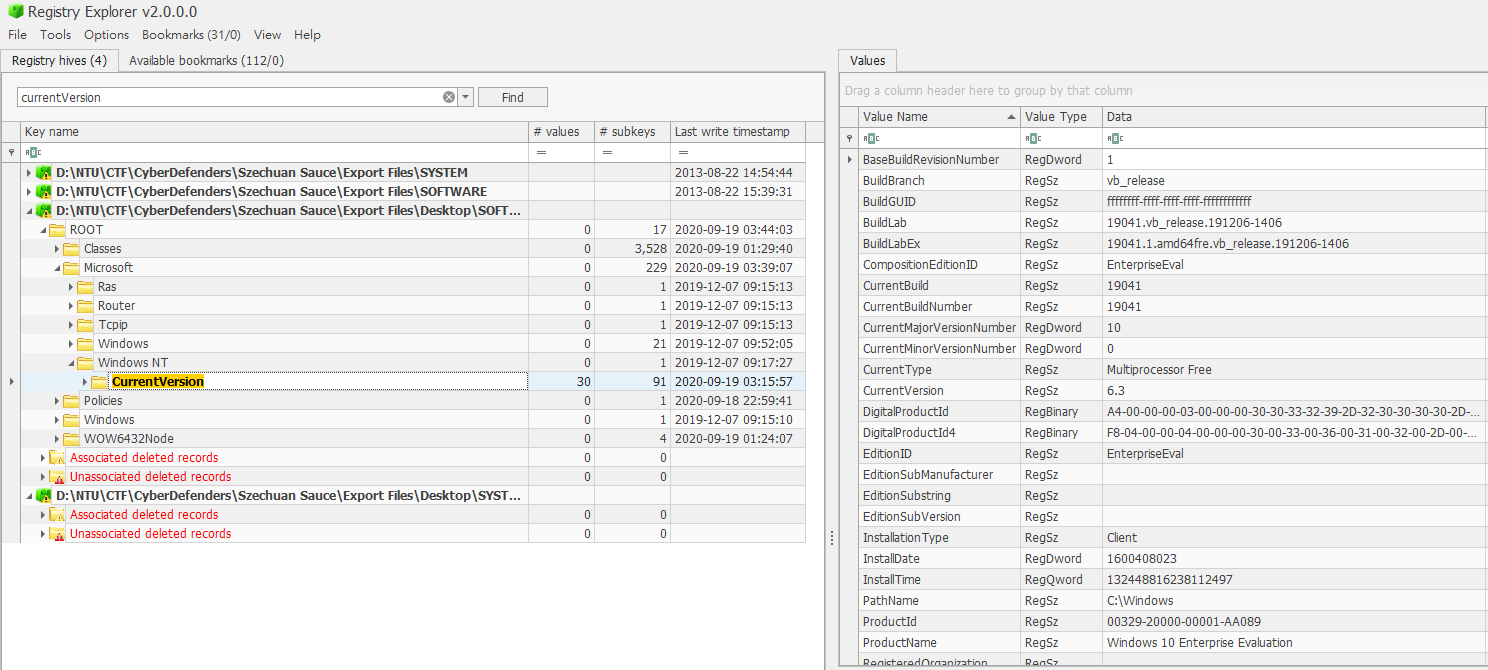
Task: Open the Bookmarks (31/0) menu
Action: pyautogui.click(x=191, y=35)
